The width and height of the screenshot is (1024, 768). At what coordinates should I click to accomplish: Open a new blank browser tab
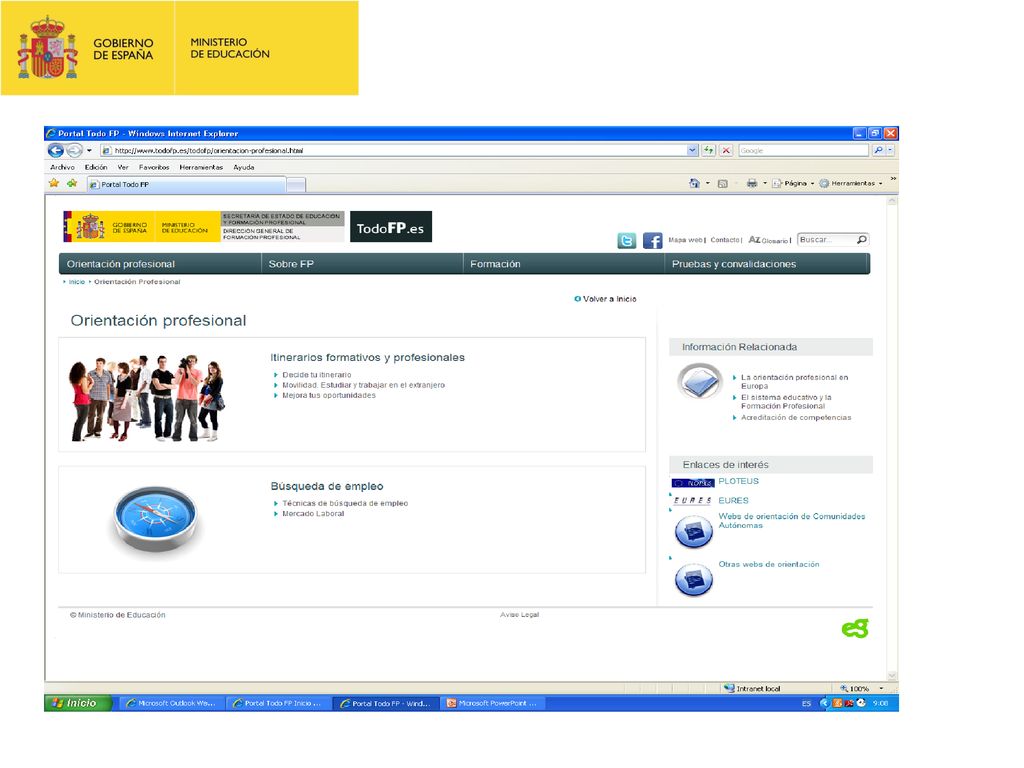coord(296,185)
